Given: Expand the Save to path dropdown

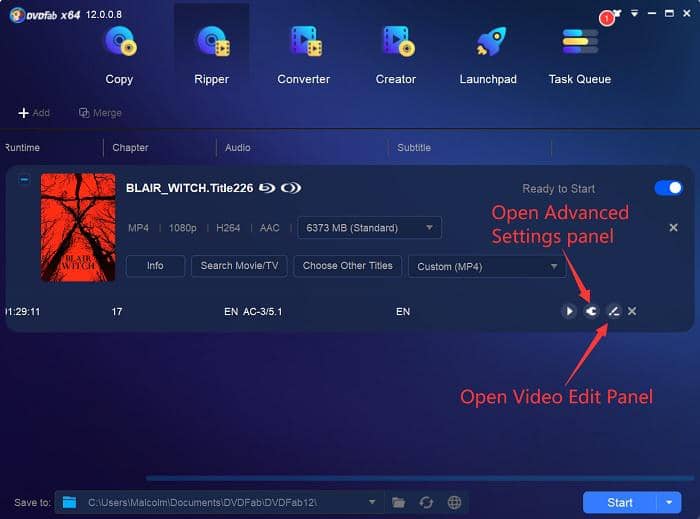Looking at the screenshot, I should point(372,502).
